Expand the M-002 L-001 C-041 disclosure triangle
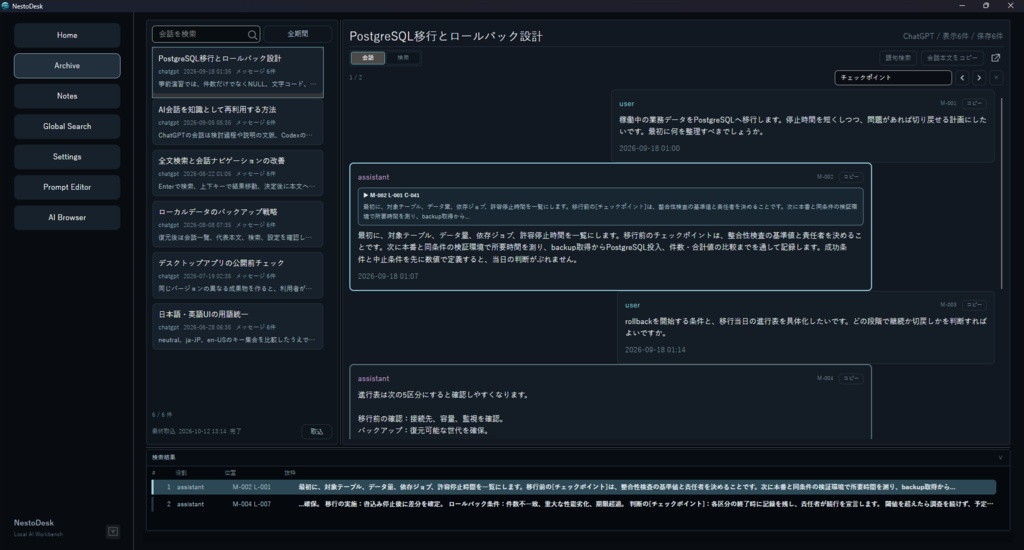 tap(366, 195)
